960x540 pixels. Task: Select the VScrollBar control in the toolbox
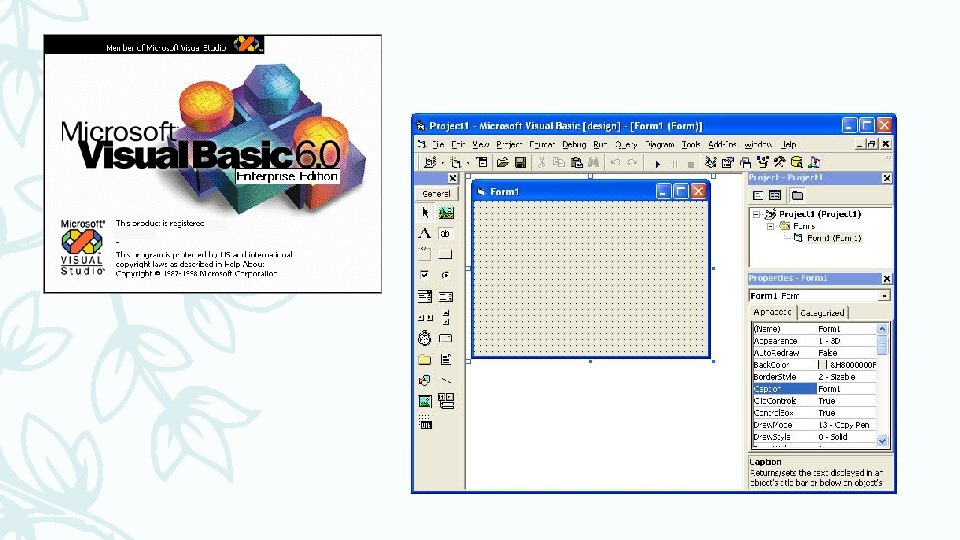point(446,317)
